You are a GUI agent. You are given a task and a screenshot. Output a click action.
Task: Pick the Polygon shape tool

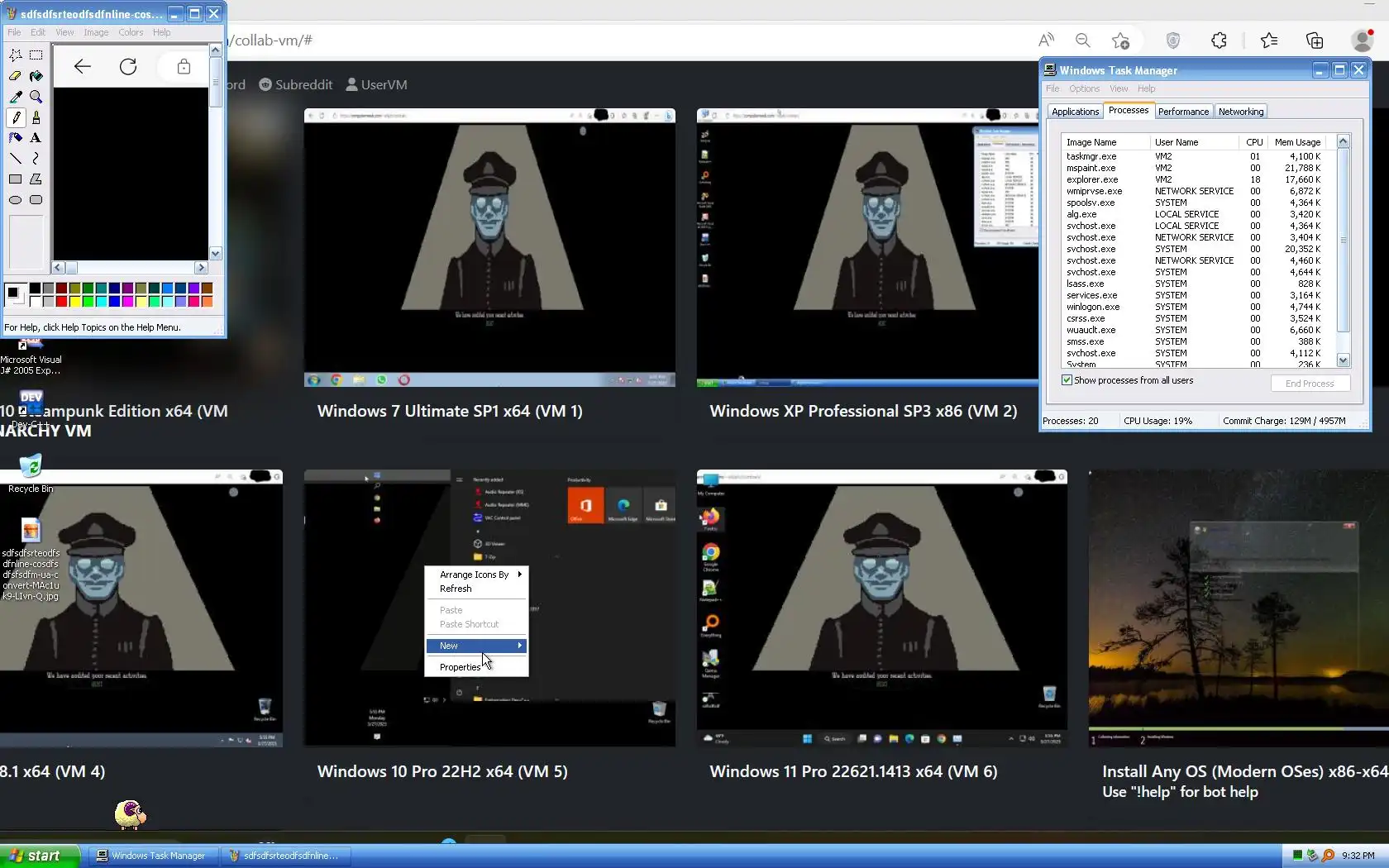36,179
